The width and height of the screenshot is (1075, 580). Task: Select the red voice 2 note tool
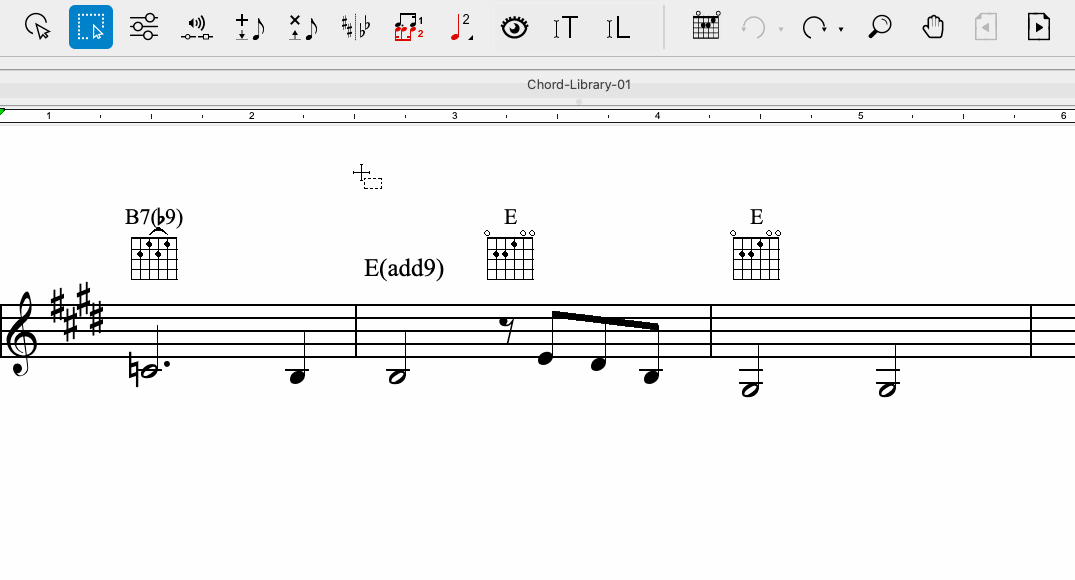pyautogui.click(x=461, y=27)
